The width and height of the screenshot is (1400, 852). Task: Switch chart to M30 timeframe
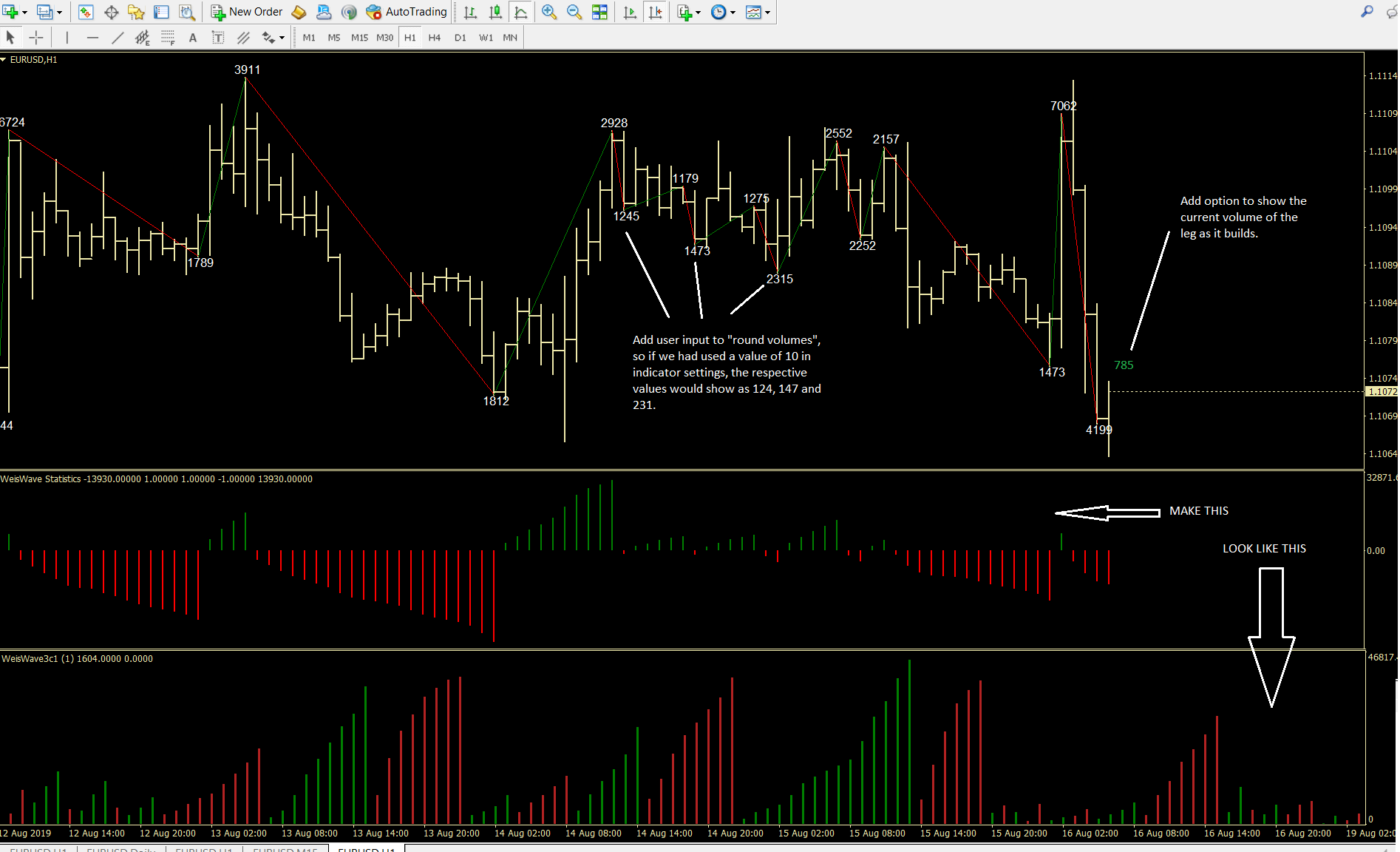(x=384, y=37)
